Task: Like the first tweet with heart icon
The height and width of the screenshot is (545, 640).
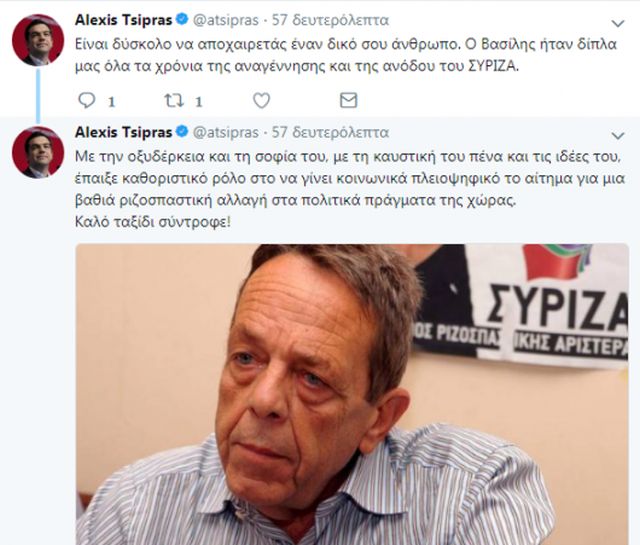Action: pyautogui.click(x=262, y=100)
